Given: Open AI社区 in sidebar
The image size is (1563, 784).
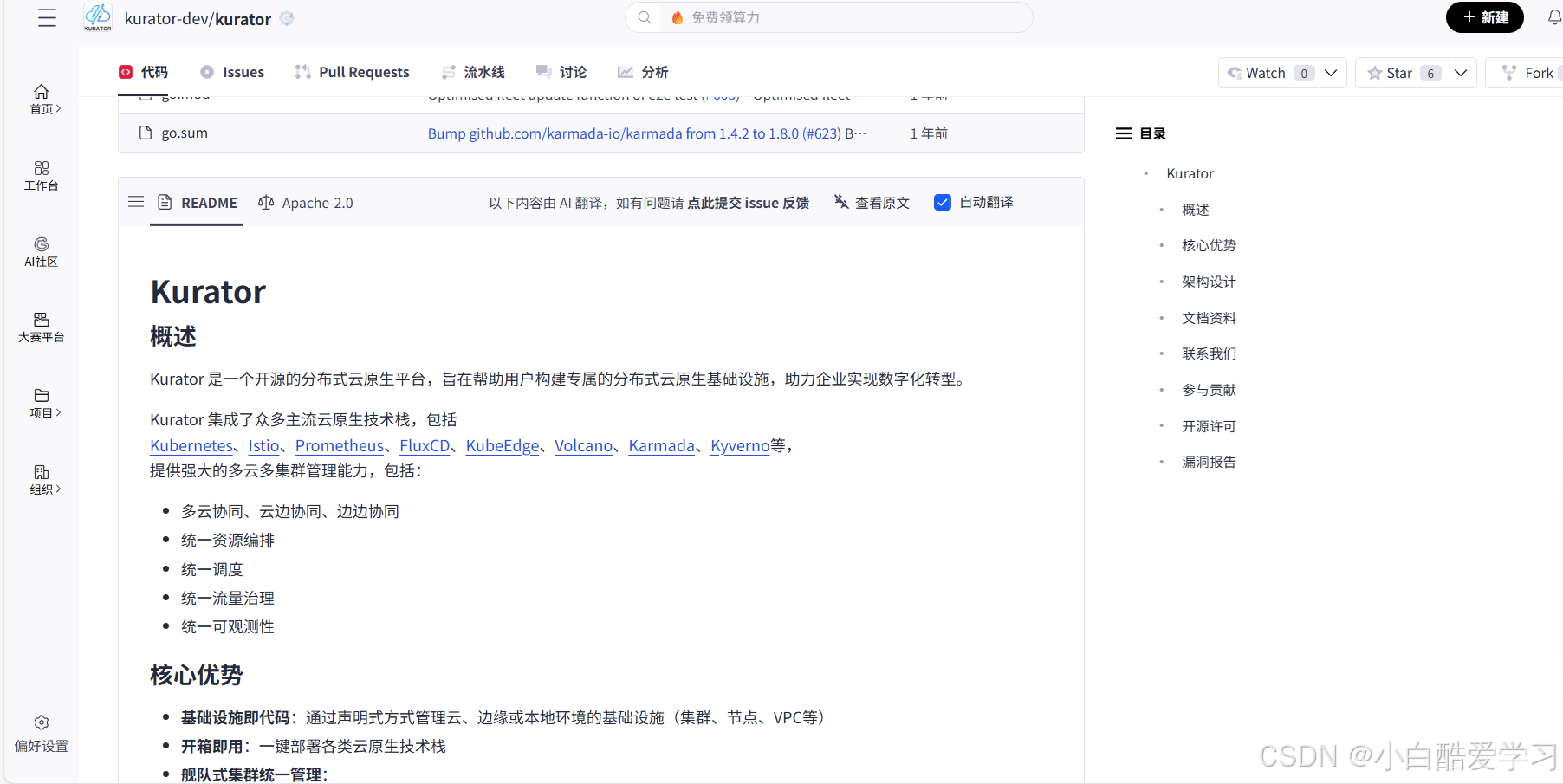Looking at the screenshot, I should (x=42, y=251).
